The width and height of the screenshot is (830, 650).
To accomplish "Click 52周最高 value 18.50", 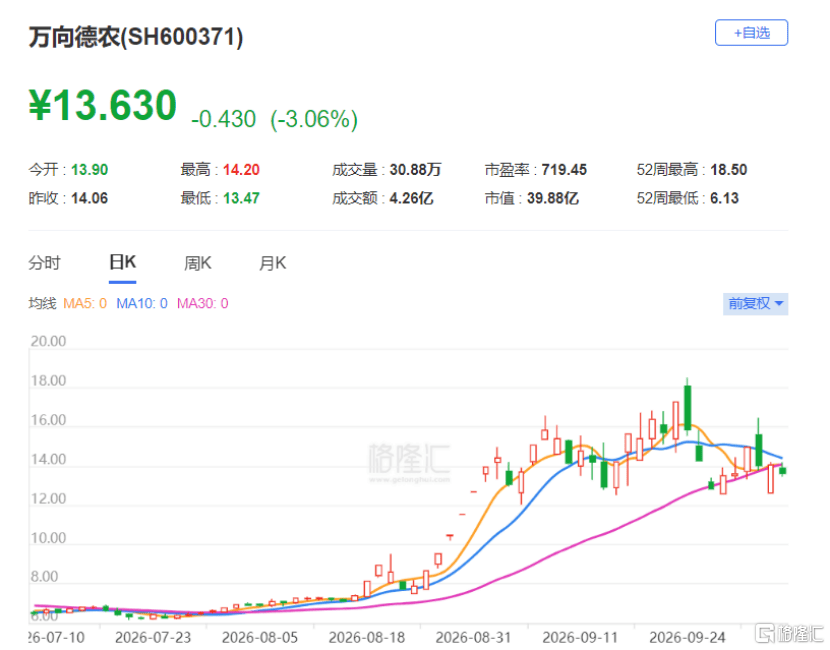I will [x=729, y=170].
